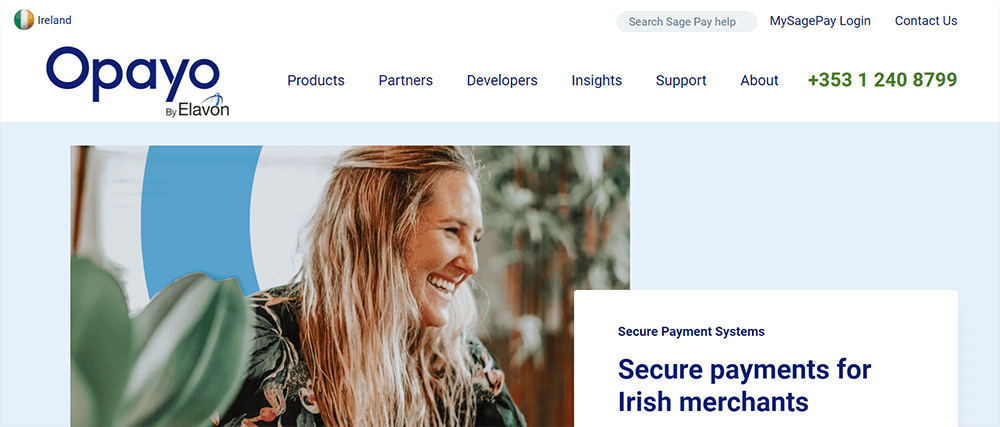Expand the Support navigation item
1000x427 pixels.
click(x=681, y=80)
